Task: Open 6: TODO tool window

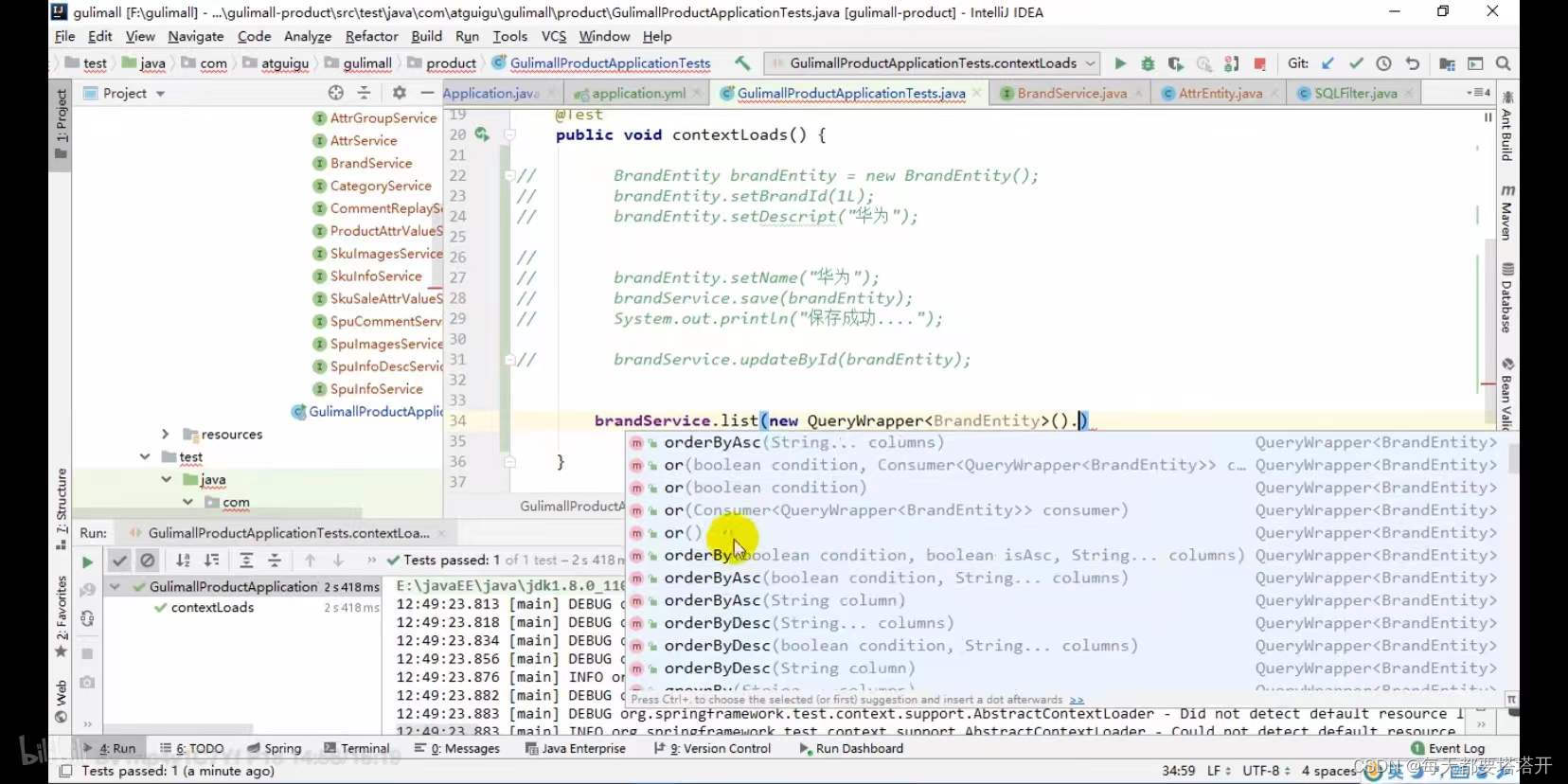Action: tap(192, 748)
